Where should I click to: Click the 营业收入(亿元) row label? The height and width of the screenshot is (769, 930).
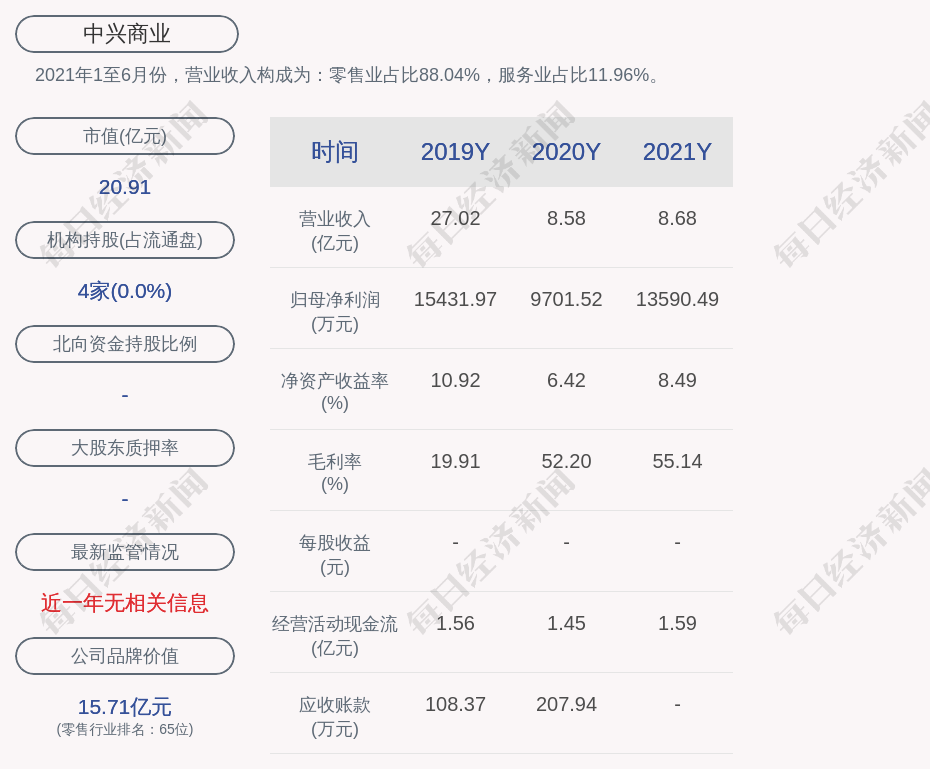[x=335, y=231]
